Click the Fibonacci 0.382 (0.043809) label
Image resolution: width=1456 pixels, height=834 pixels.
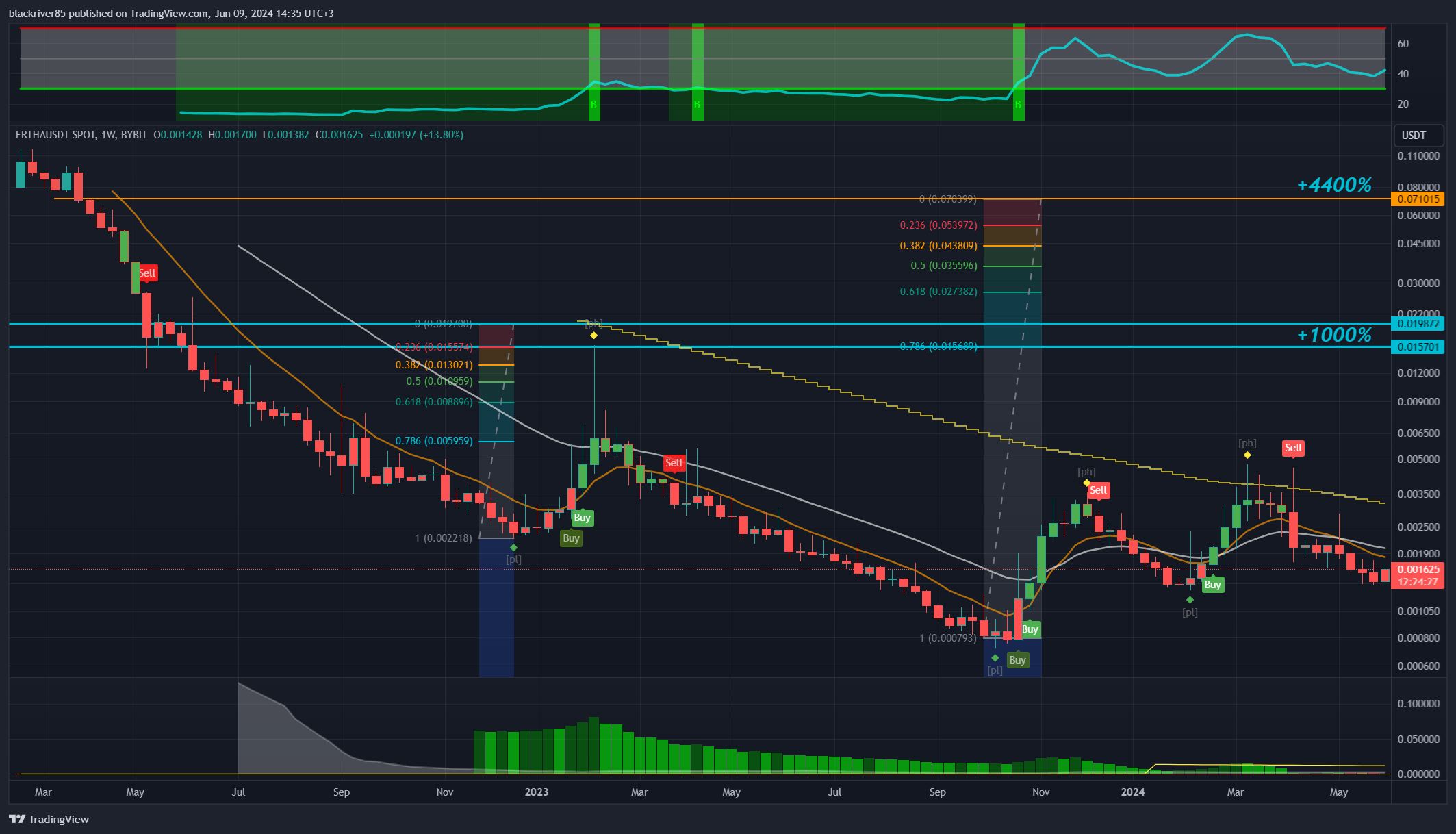click(x=938, y=246)
